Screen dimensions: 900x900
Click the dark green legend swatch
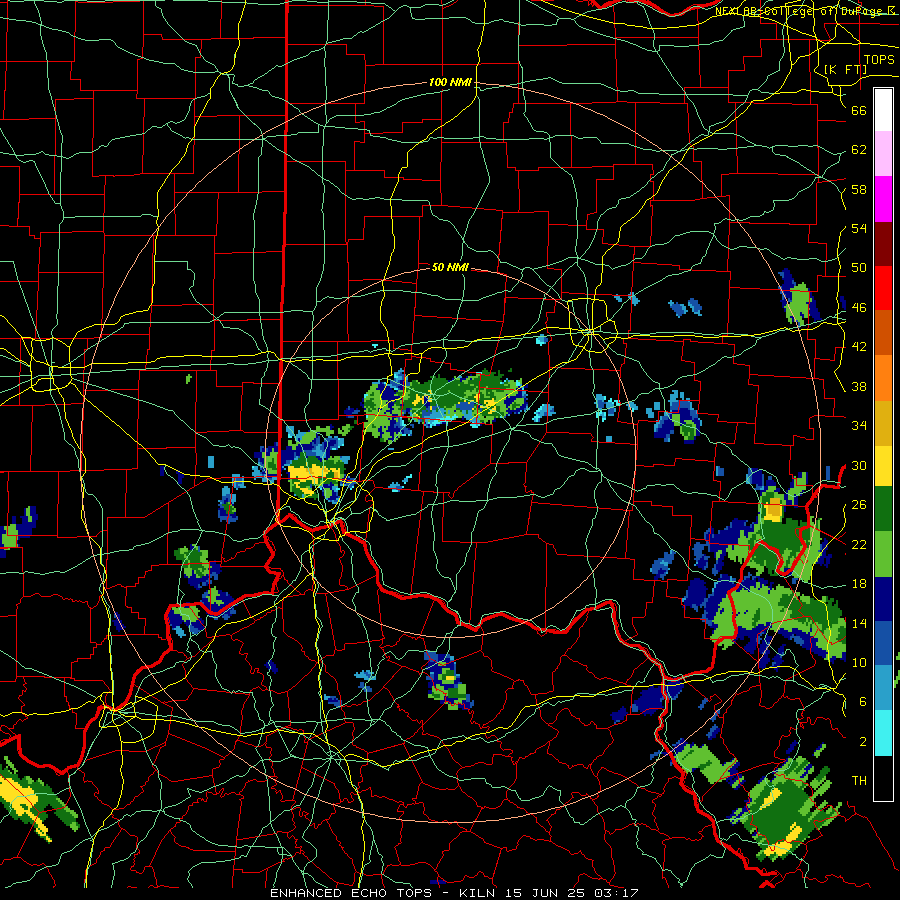click(883, 509)
